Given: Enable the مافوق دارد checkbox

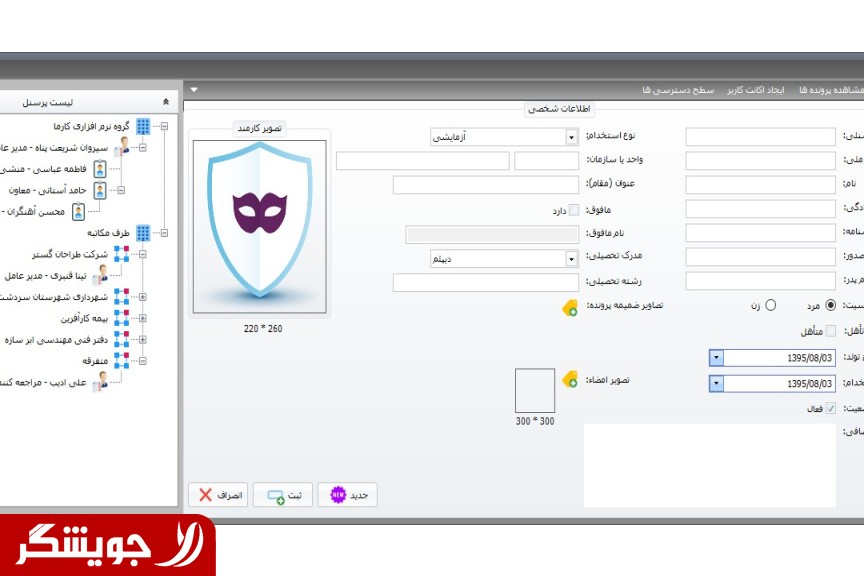Looking at the screenshot, I should [x=573, y=210].
